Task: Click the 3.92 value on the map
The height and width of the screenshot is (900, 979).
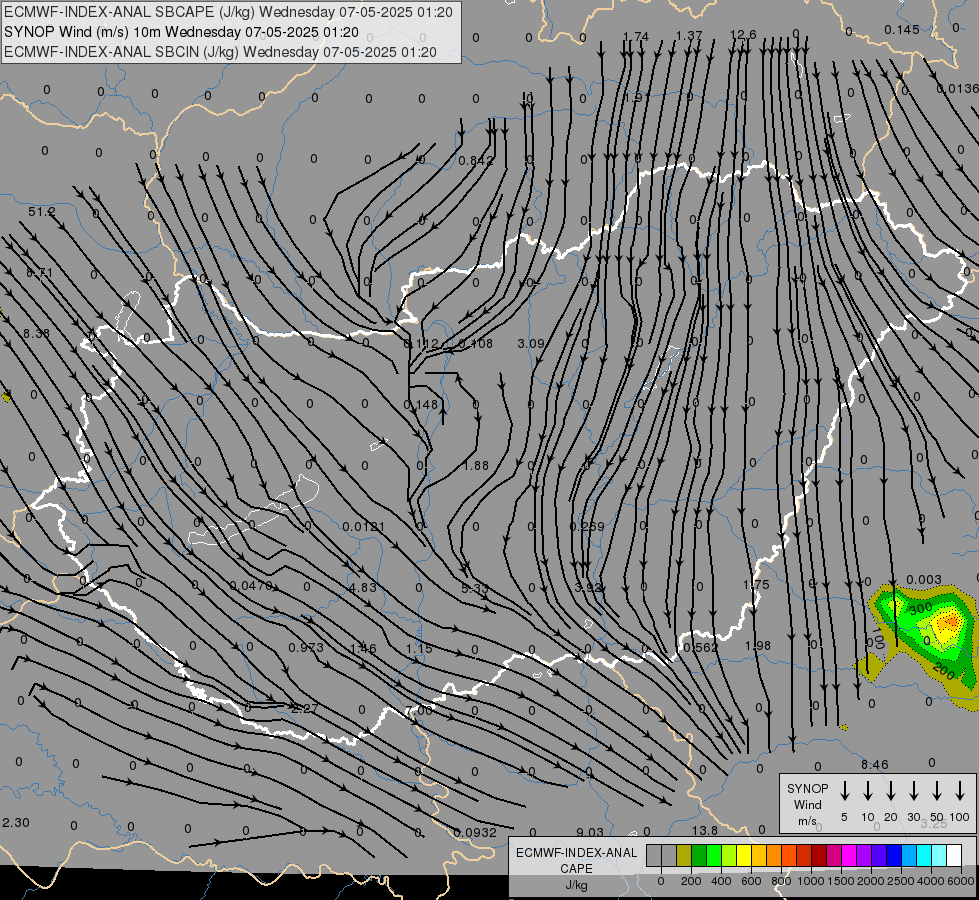Action: pyautogui.click(x=588, y=587)
